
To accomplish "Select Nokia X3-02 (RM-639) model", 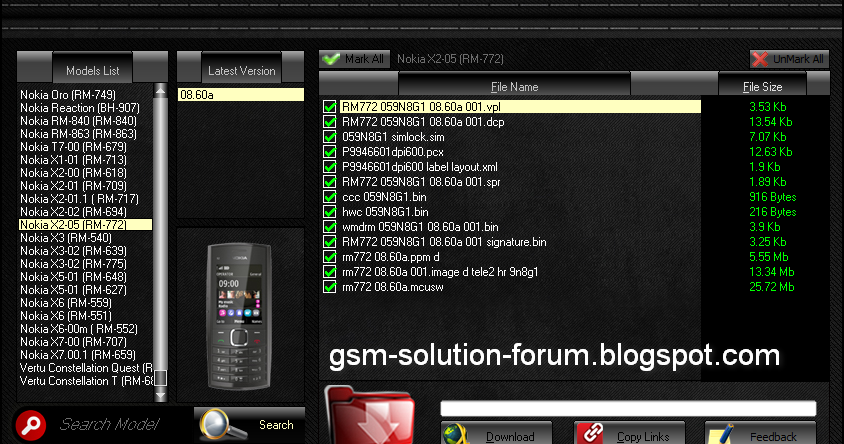I will [73, 251].
